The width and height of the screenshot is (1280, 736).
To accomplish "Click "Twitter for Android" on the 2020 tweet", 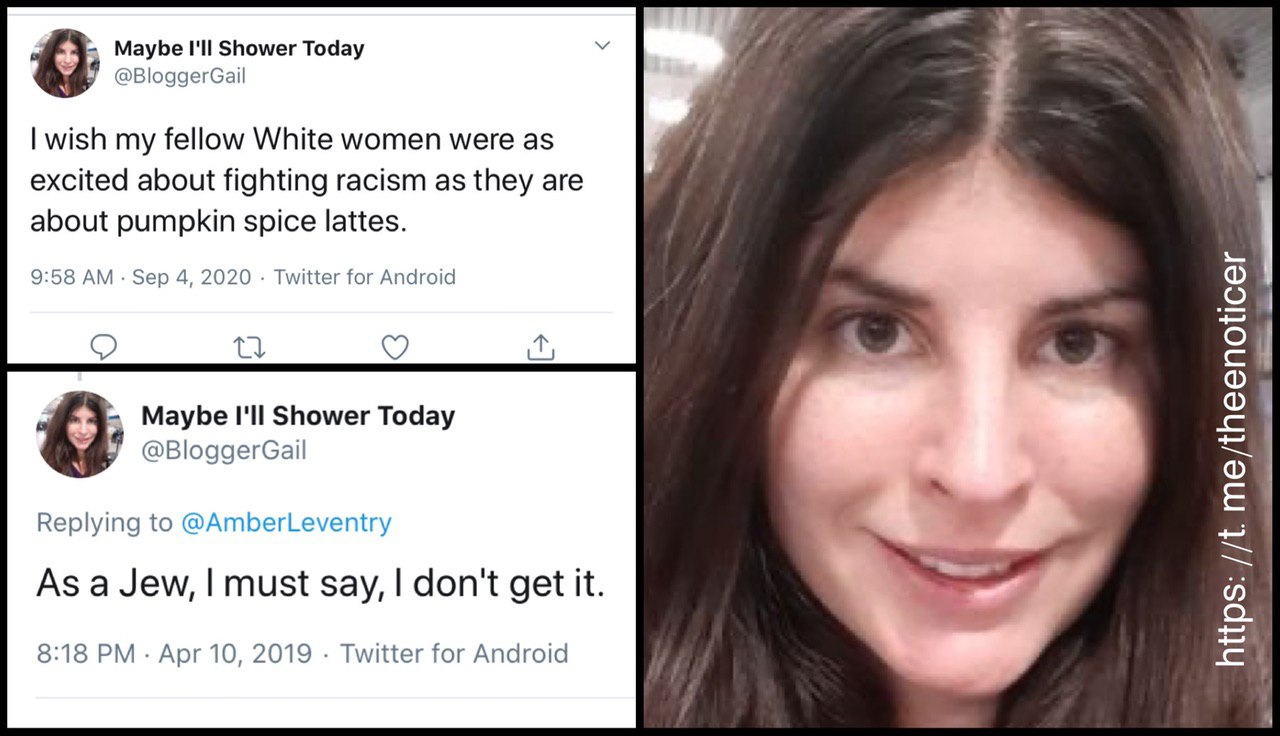I will click(364, 277).
